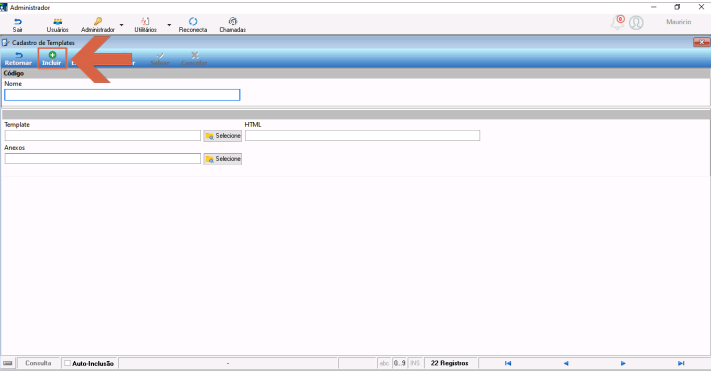Restore down the Administrador window
This screenshot has width=711, height=371.
click(677, 7)
